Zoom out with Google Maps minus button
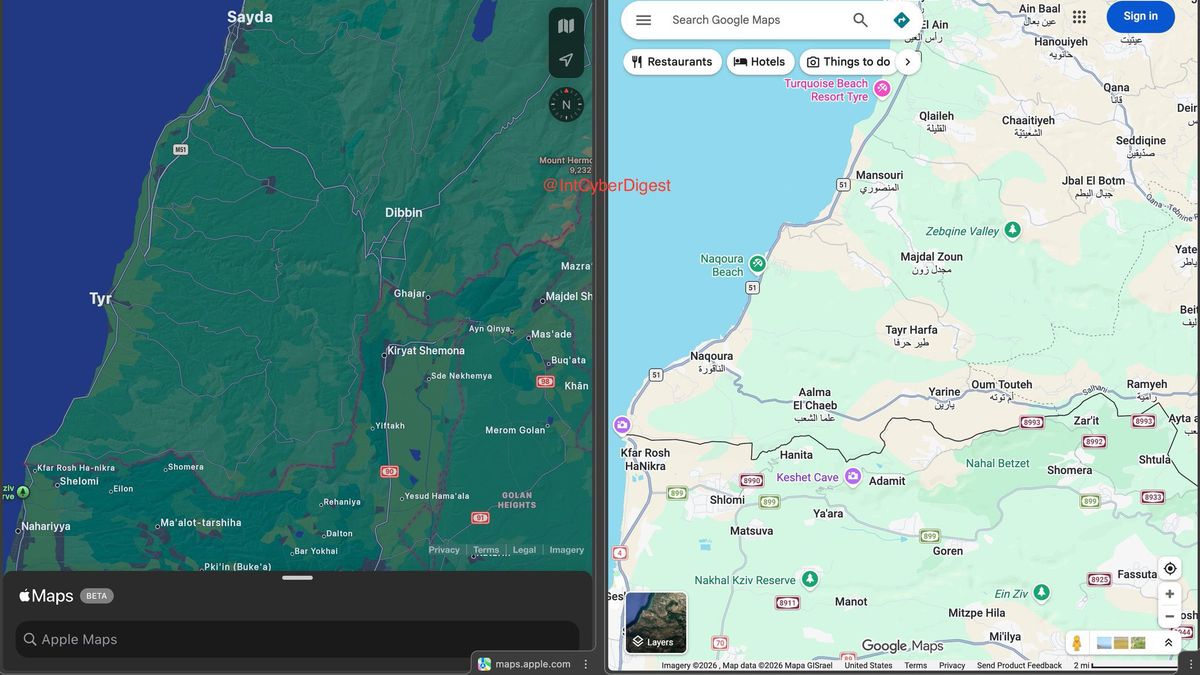The height and width of the screenshot is (675, 1200). tap(1169, 616)
